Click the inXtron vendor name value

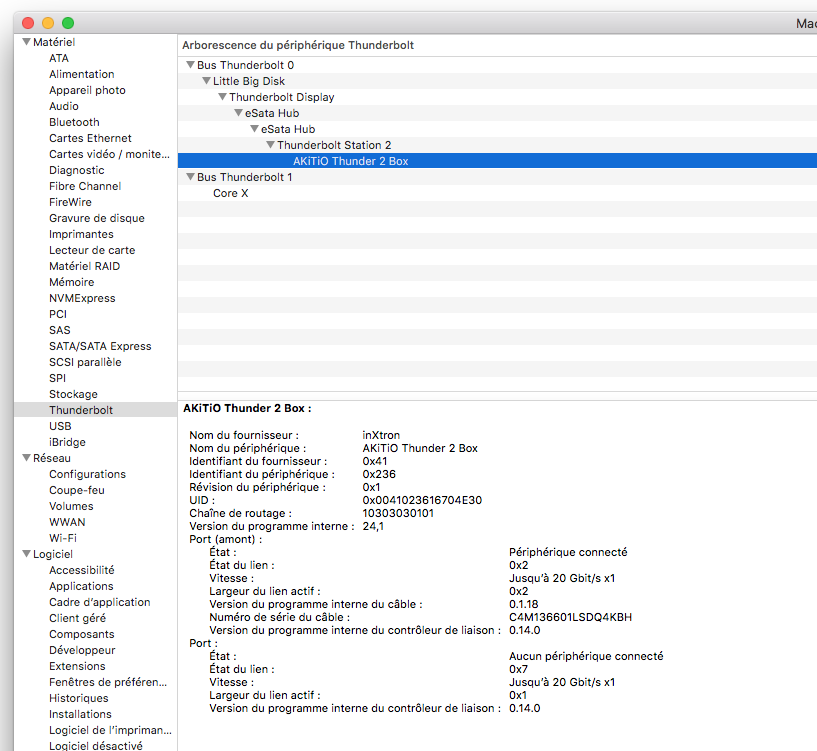381,435
